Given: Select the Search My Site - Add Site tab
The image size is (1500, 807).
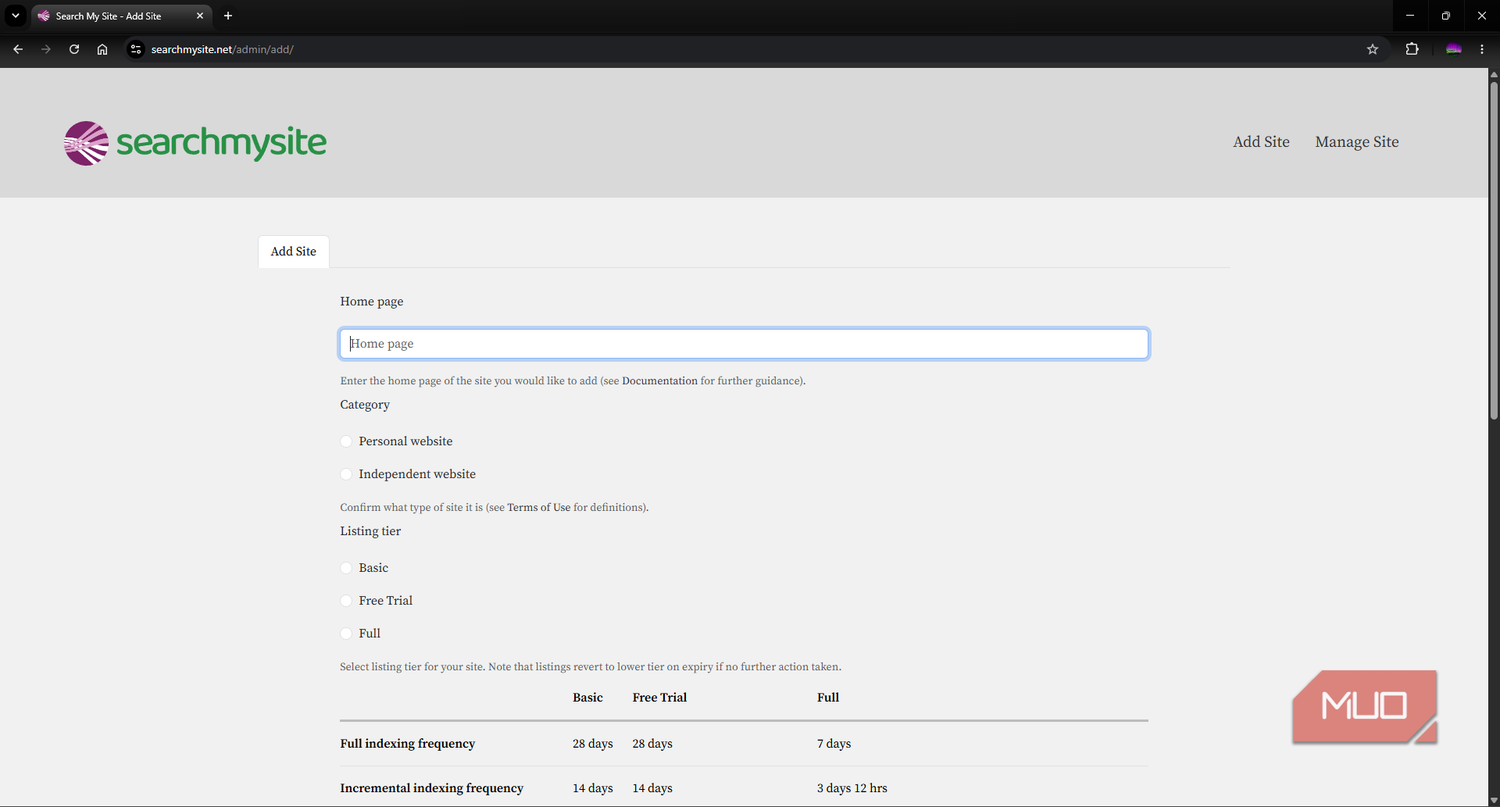Looking at the screenshot, I should coord(121,16).
